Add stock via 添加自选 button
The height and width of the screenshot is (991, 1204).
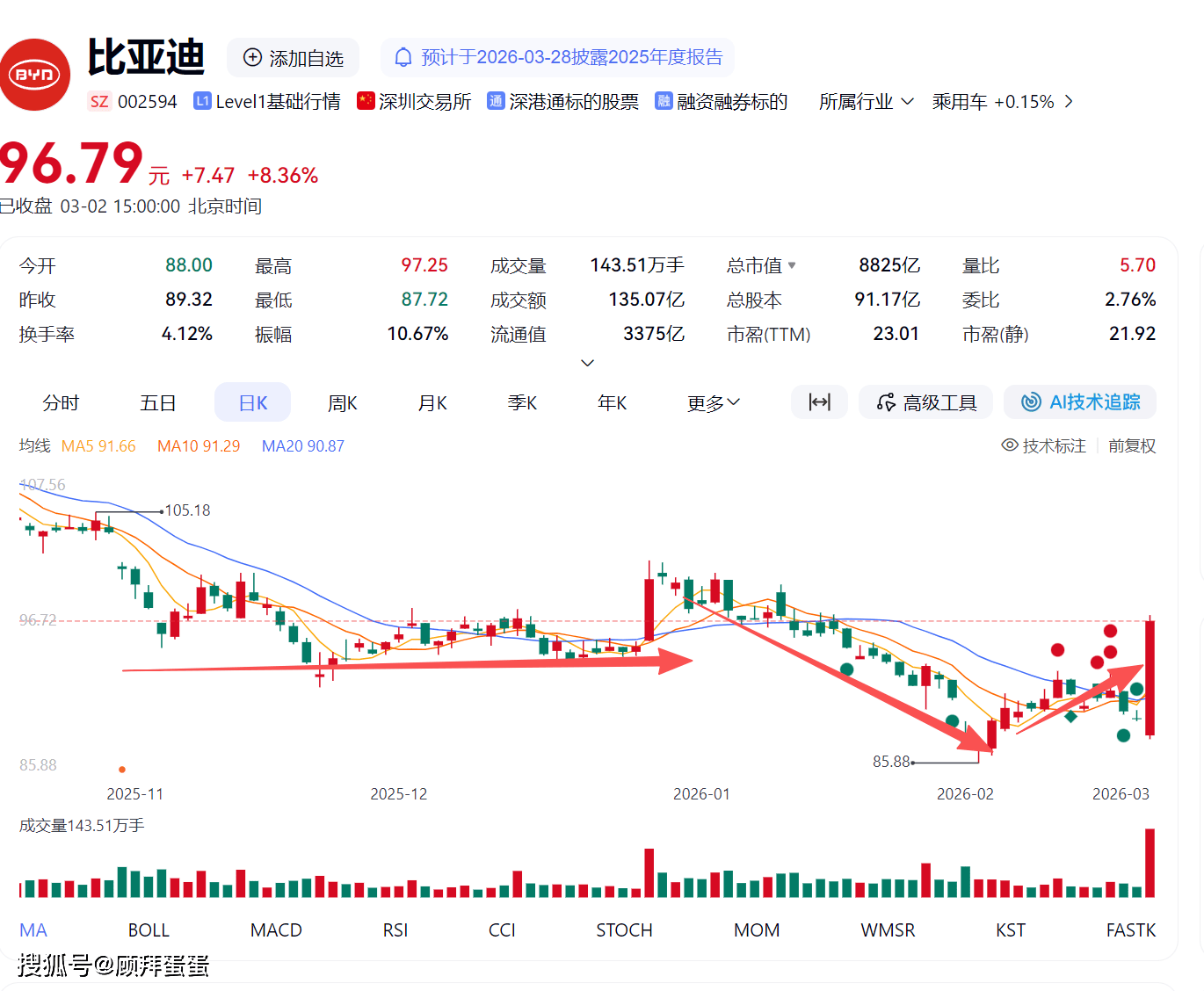(x=293, y=58)
